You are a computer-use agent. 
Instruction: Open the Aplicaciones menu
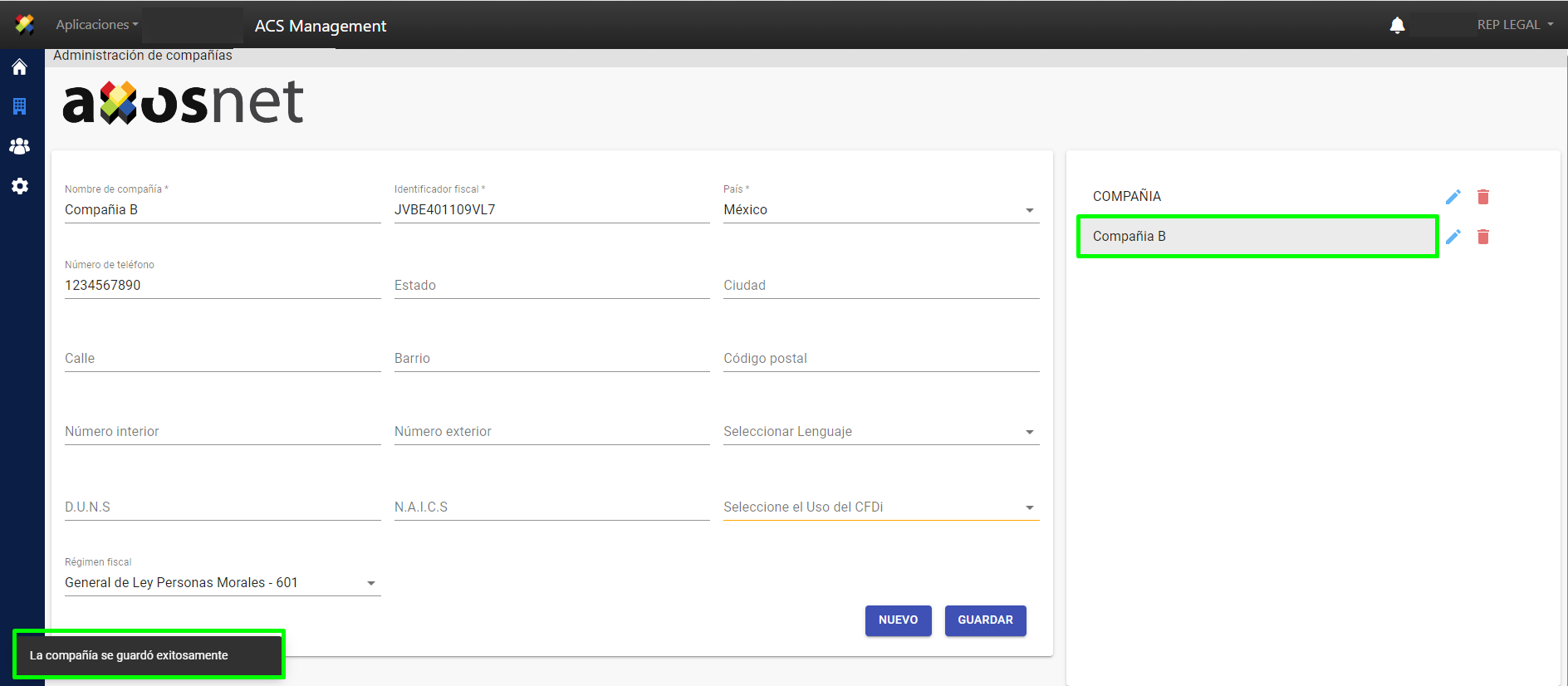point(96,25)
